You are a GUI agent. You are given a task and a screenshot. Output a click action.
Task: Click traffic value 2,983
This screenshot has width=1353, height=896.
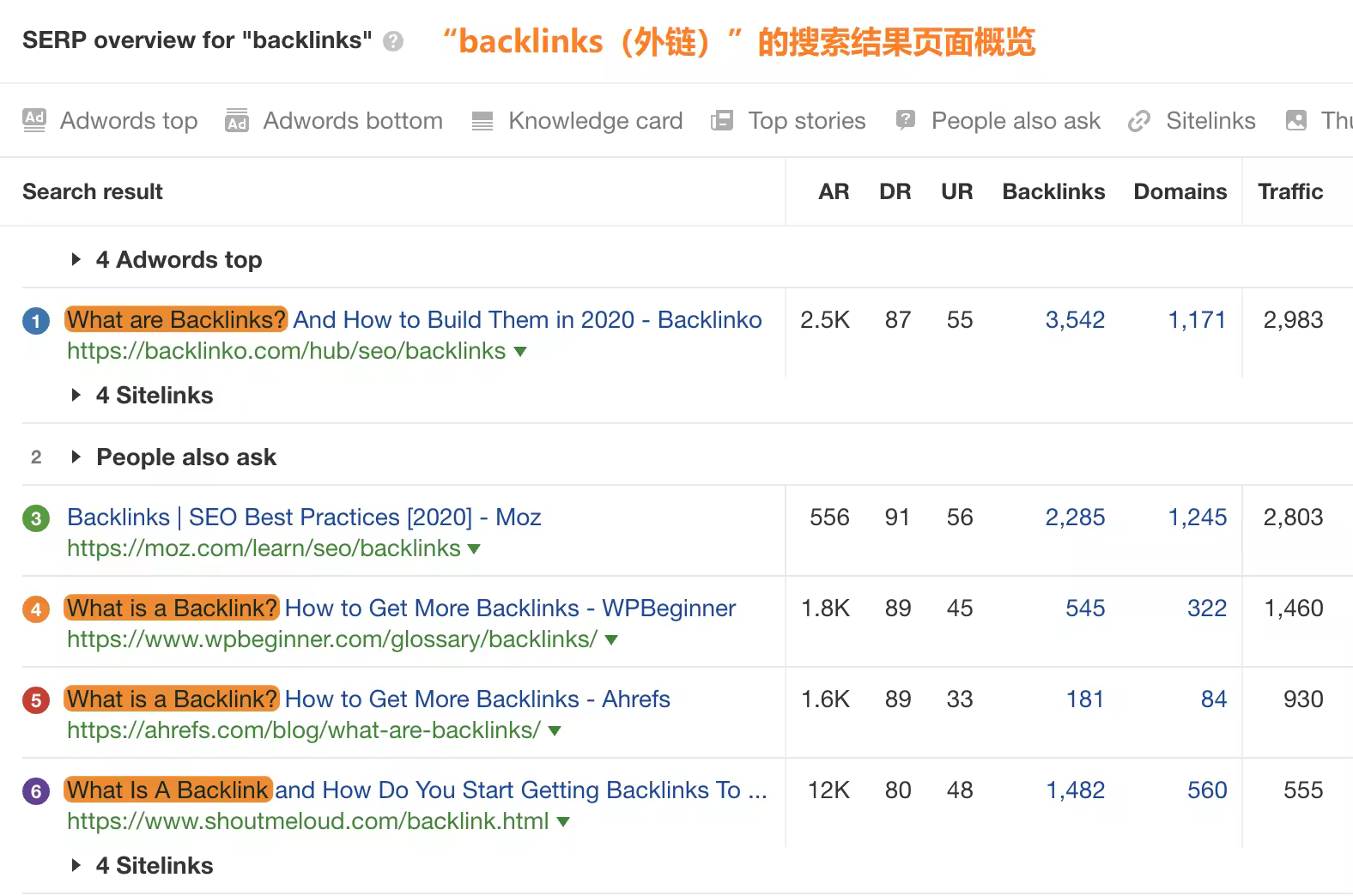1293,320
